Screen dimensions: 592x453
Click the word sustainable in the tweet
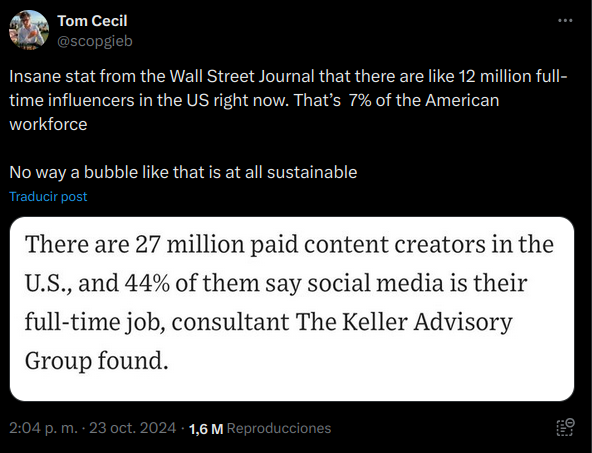[x=312, y=173]
